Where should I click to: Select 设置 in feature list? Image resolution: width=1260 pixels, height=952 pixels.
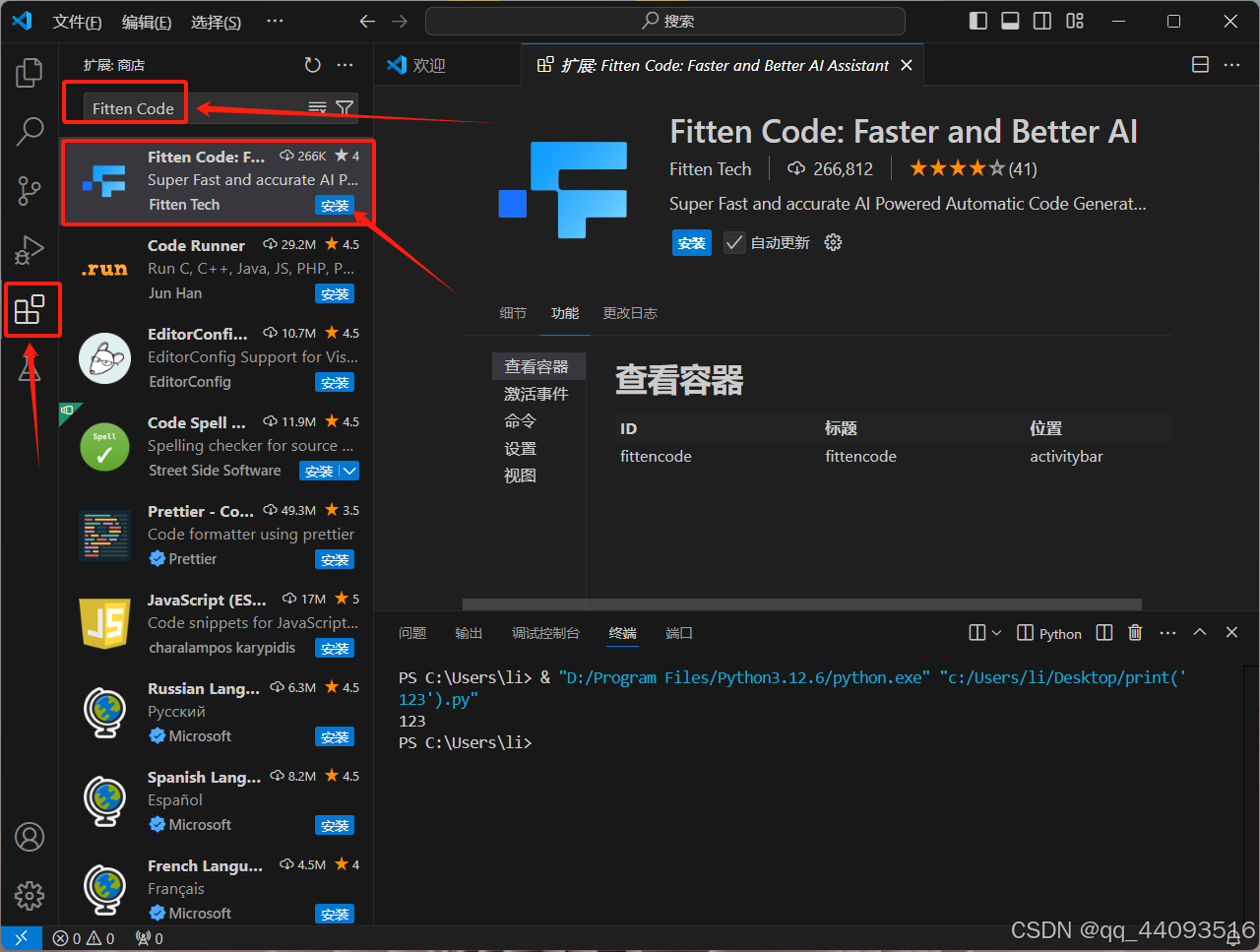coord(521,448)
